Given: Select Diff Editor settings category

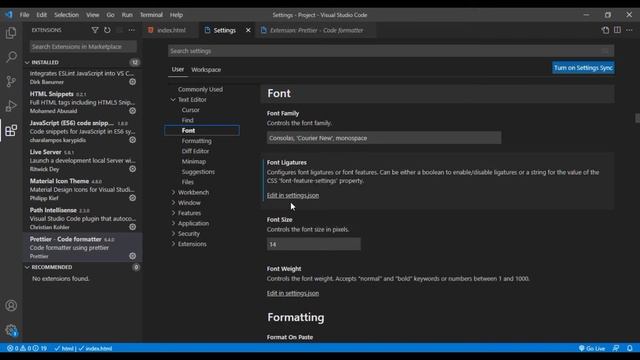Looking at the screenshot, I should click(196, 151).
